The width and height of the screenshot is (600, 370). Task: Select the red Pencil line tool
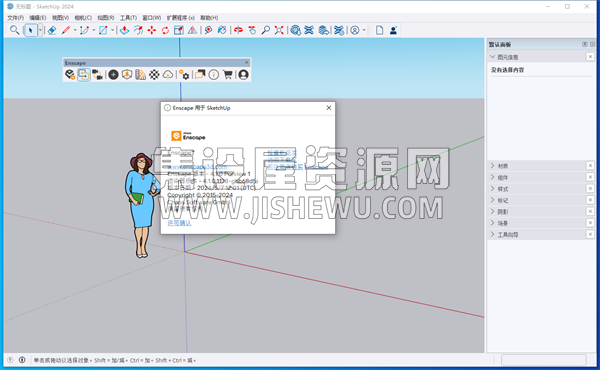pyautogui.click(x=66, y=30)
